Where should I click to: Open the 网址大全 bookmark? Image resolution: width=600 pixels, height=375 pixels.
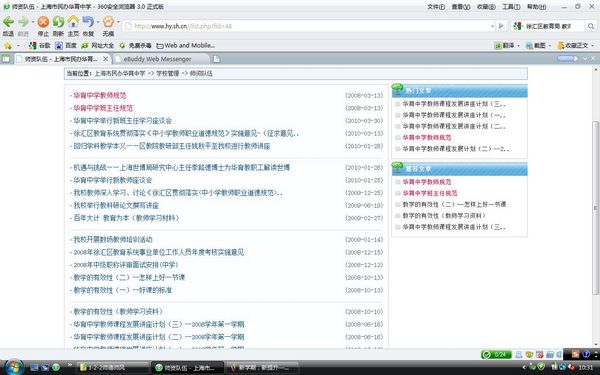coord(97,46)
